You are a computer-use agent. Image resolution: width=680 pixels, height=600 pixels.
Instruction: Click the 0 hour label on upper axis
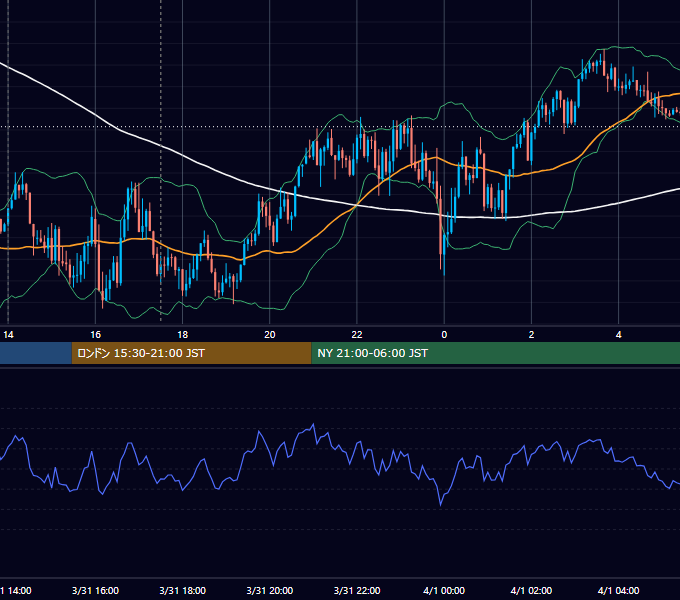(444, 335)
